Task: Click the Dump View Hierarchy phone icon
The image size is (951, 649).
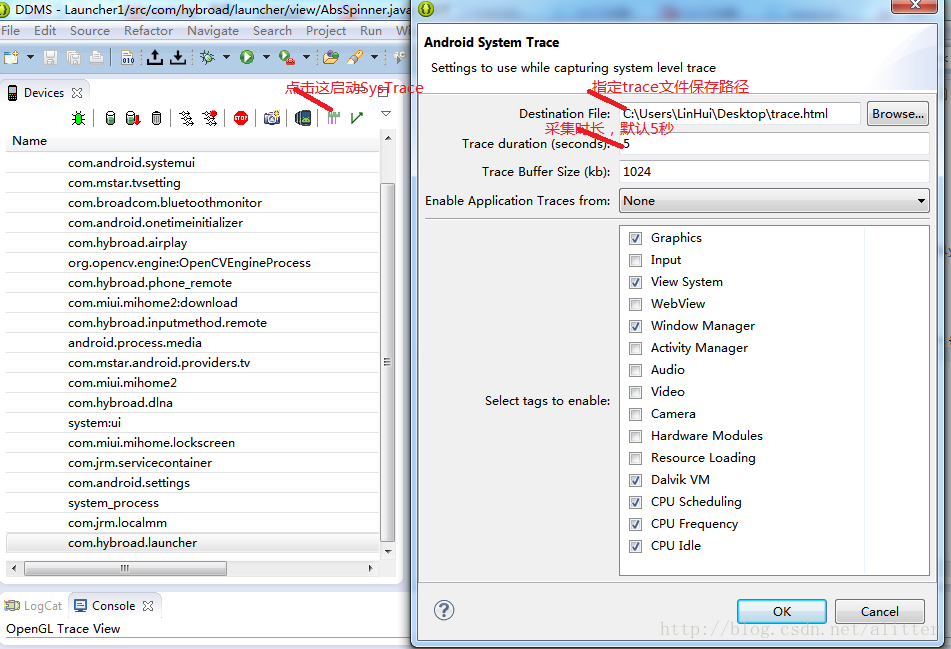Action: (x=303, y=118)
